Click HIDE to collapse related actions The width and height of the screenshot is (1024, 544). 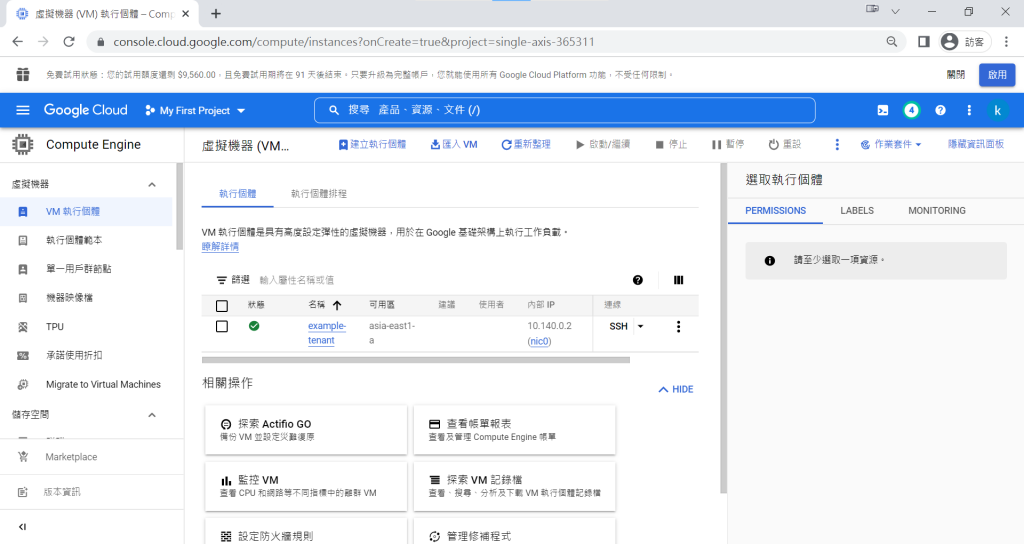coord(676,389)
